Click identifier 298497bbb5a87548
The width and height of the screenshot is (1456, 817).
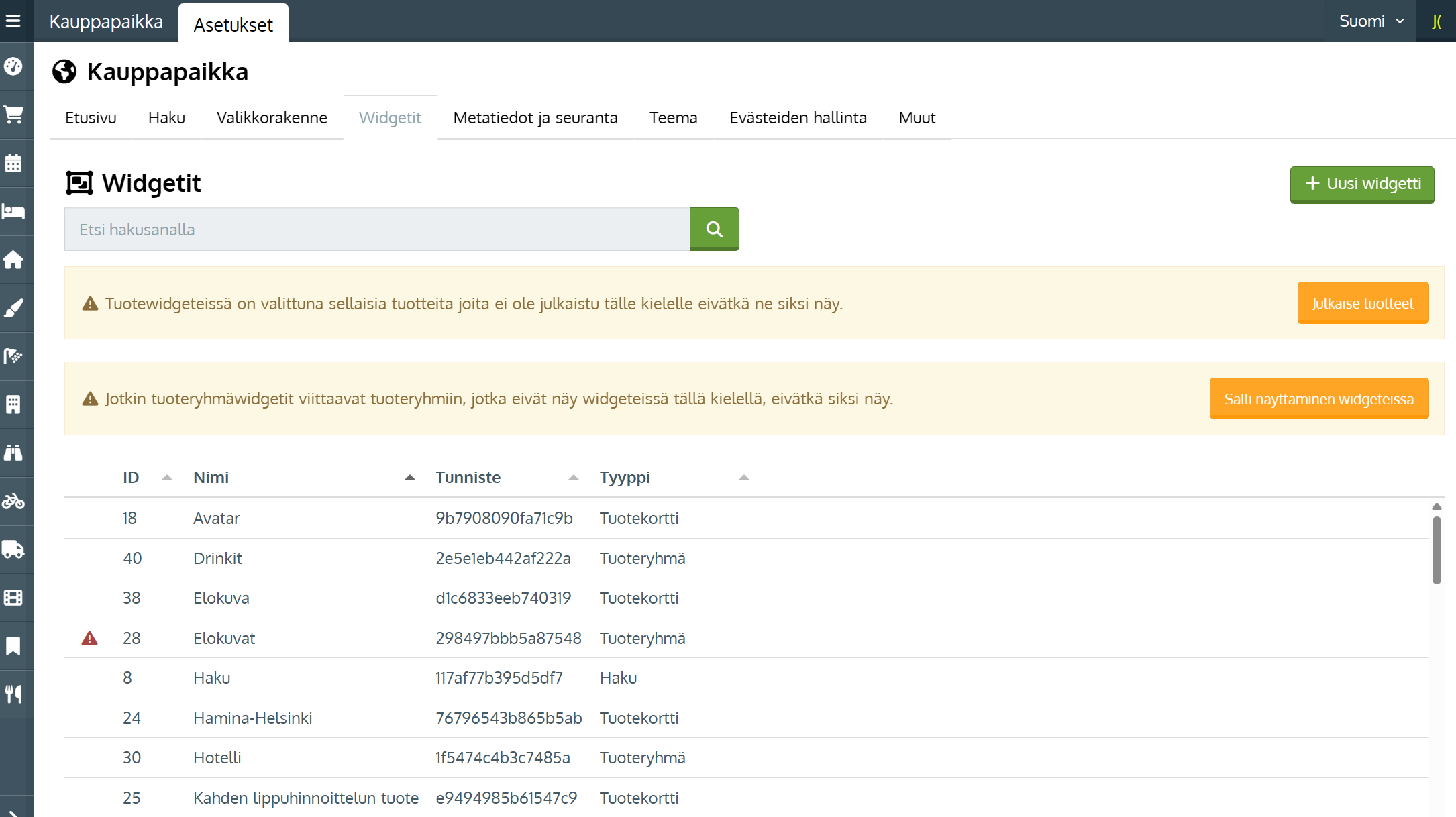[509, 638]
